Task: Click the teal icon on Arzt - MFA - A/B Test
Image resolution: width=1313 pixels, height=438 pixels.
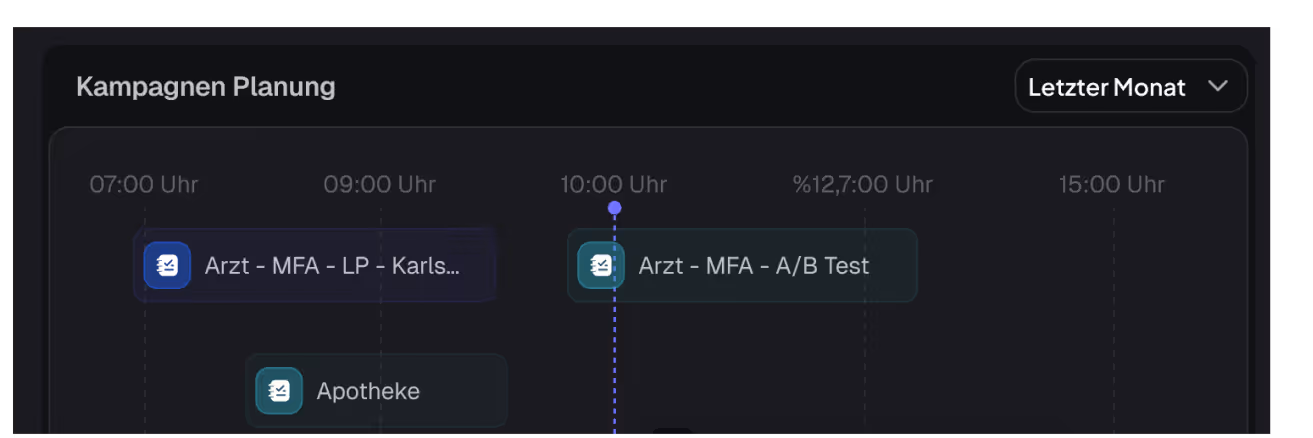Action: 601,265
